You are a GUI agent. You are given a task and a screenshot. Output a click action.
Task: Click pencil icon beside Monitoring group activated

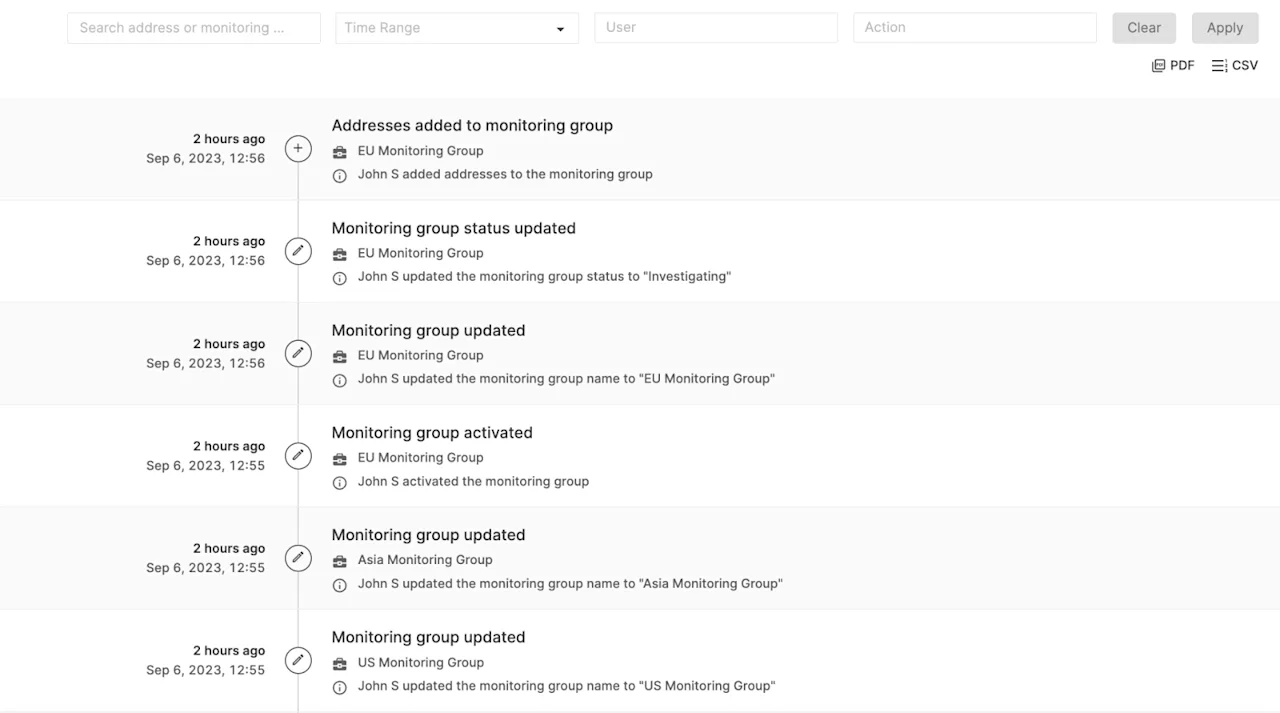pyautogui.click(x=298, y=456)
